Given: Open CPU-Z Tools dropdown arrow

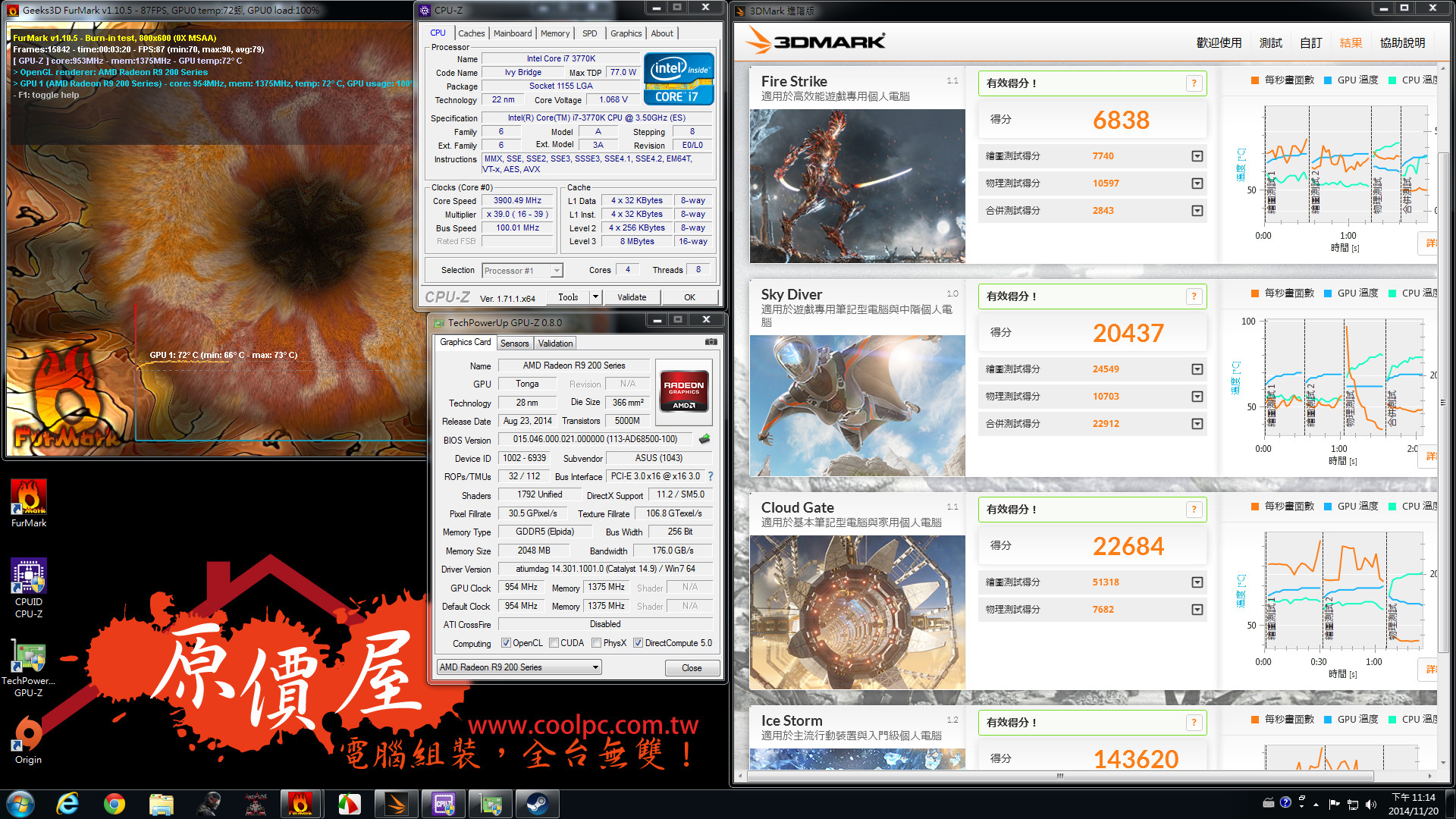Looking at the screenshot, I should click(x=595, y=297).
